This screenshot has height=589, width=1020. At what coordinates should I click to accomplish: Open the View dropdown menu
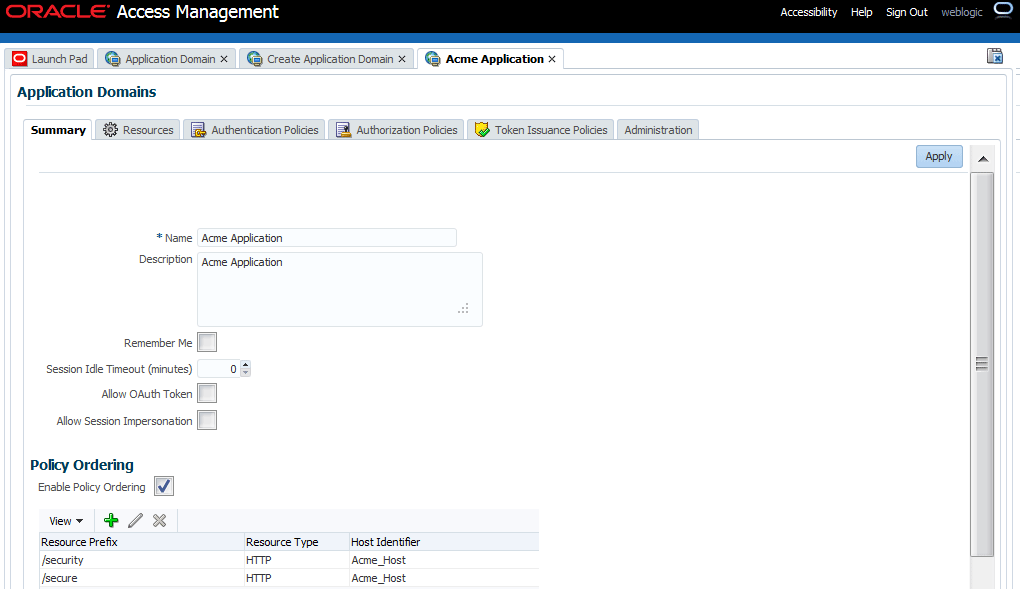[x=66, y=521]
